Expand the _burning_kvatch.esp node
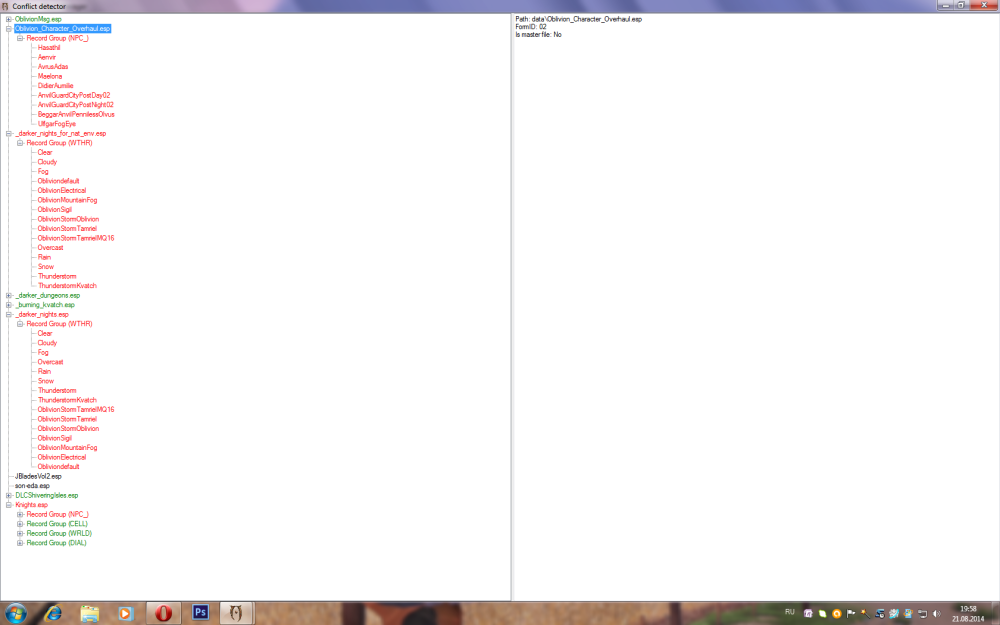1000x625 pixels. pyautogui.click(x=9, y=305)
